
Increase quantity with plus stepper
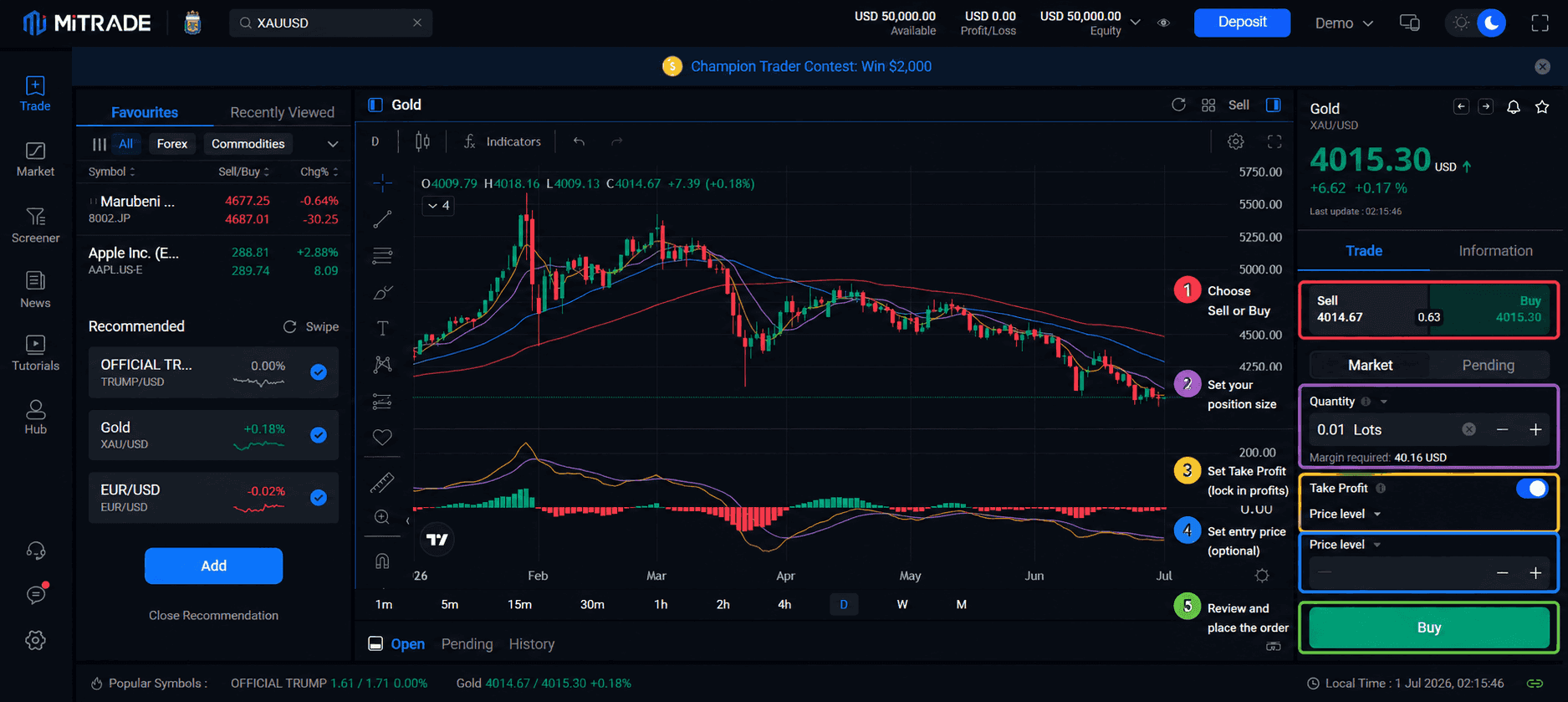pos(1535,429)
